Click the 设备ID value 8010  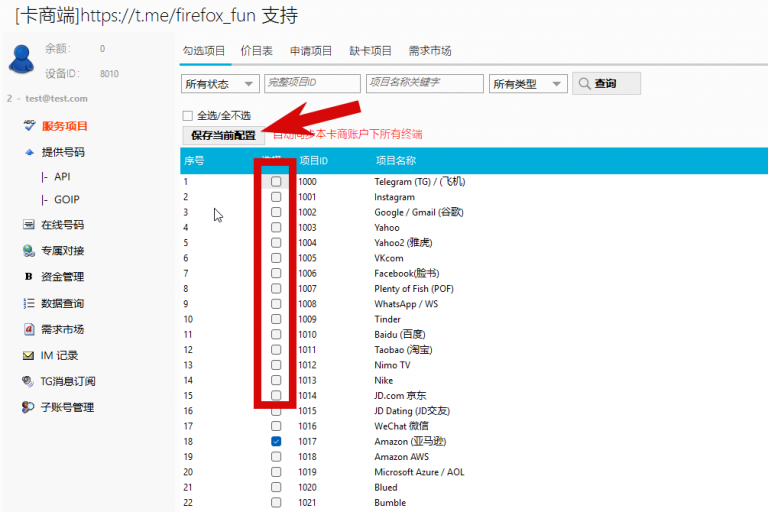pyautogui.click(x=109, y=74)
